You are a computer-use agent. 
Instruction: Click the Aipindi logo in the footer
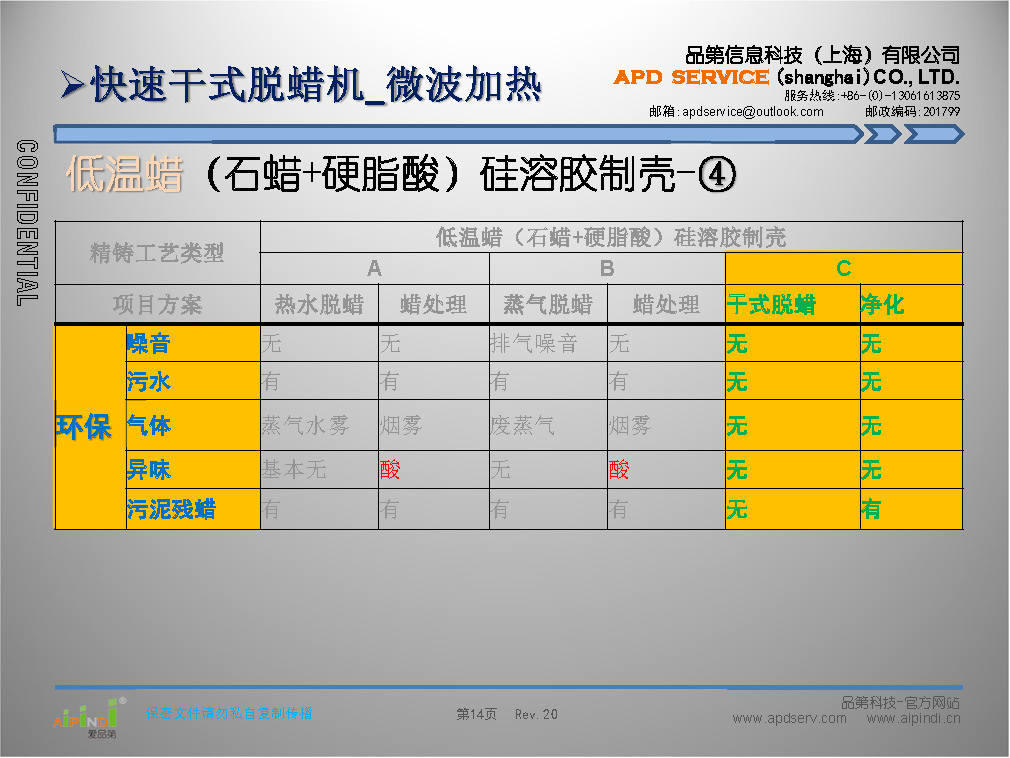click(x=90, y=717)
